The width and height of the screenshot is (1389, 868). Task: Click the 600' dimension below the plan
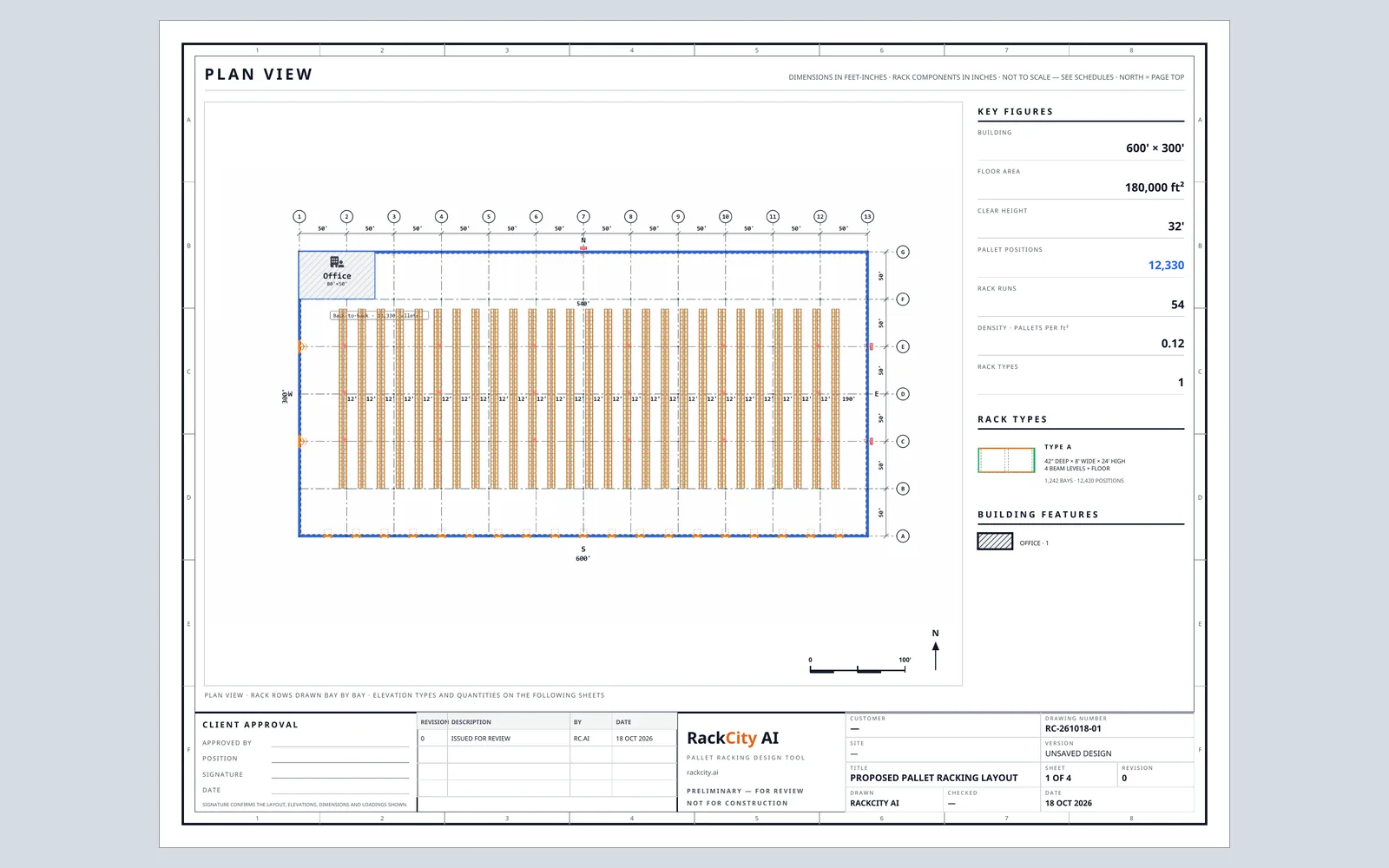coord(583,558)
